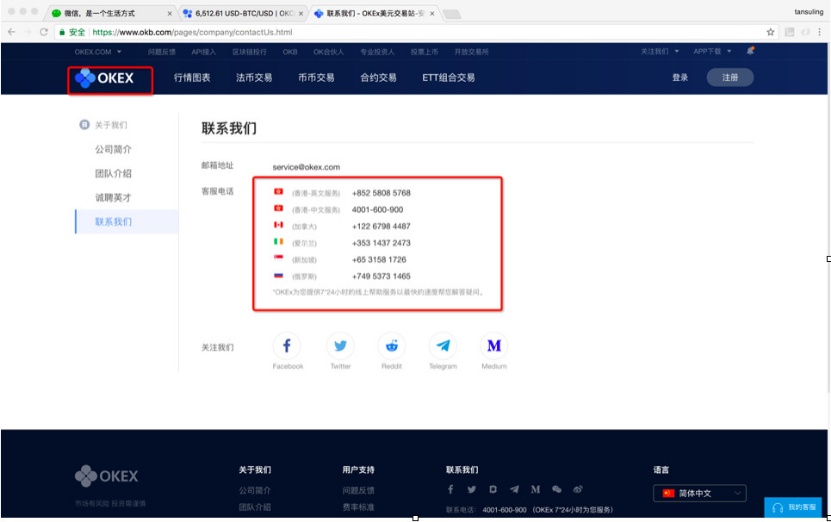Open 诚聘英才 in sidebar
Screen dimensions: 831x522
point(113,198)
